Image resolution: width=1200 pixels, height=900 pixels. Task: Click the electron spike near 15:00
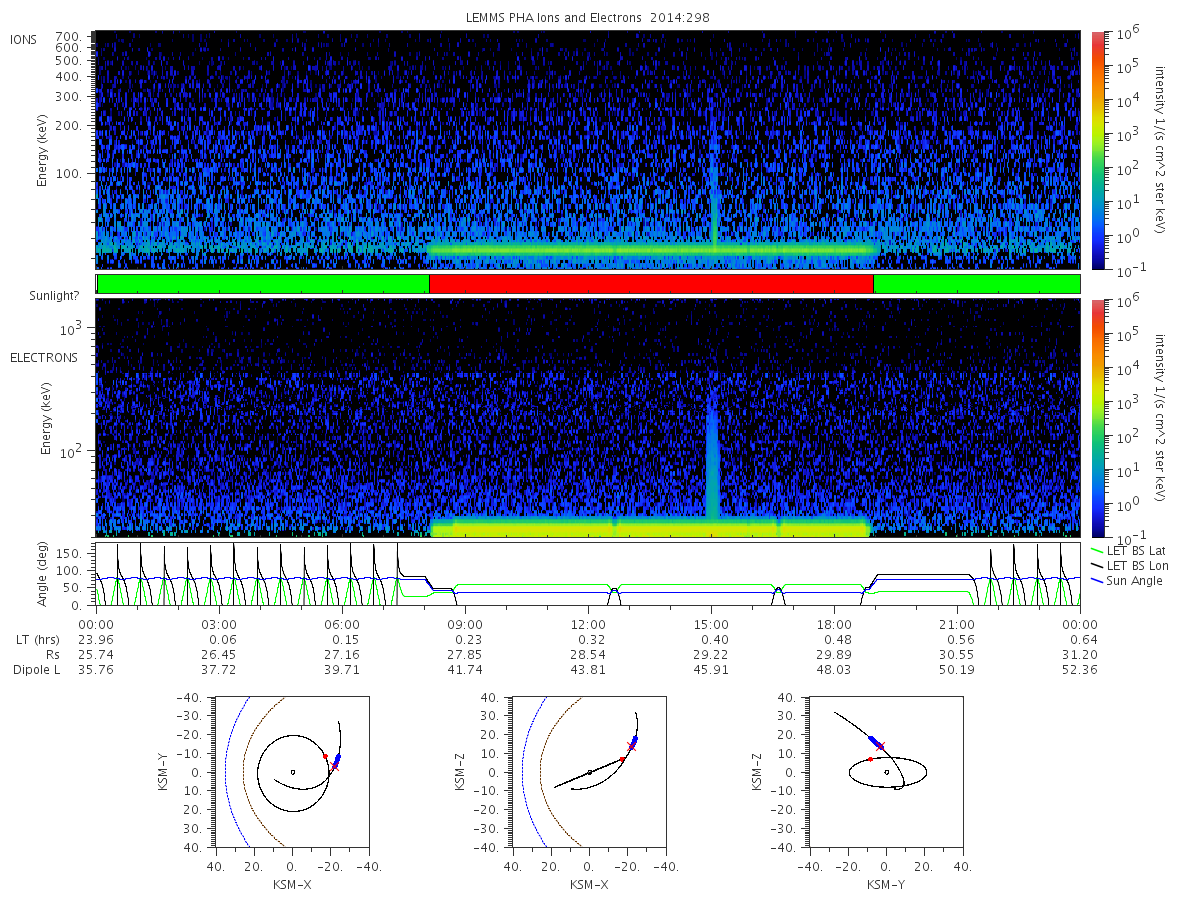(712, 450)
